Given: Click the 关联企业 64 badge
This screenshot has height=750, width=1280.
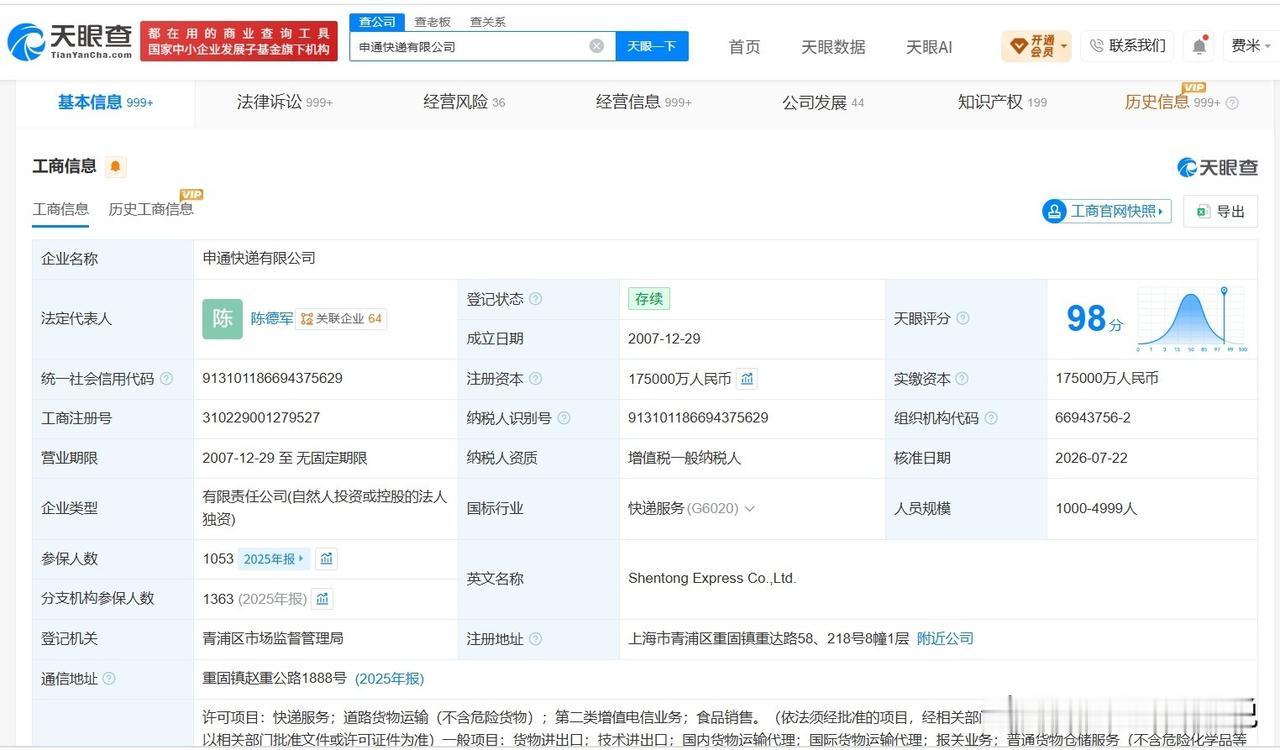Looking at the screenshot, I should [x=341, y=319].
